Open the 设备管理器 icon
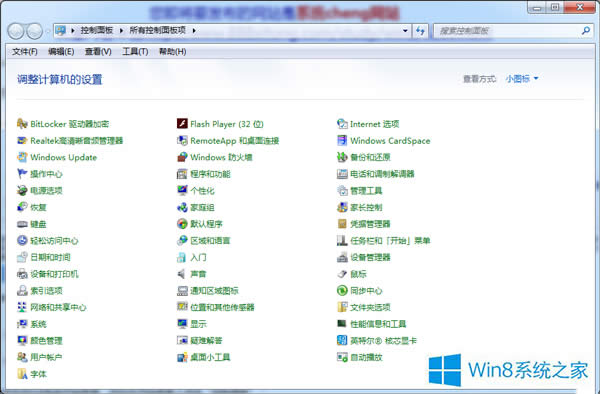The height and width of the screenshot is (394, 600). [x=342, y=257]
